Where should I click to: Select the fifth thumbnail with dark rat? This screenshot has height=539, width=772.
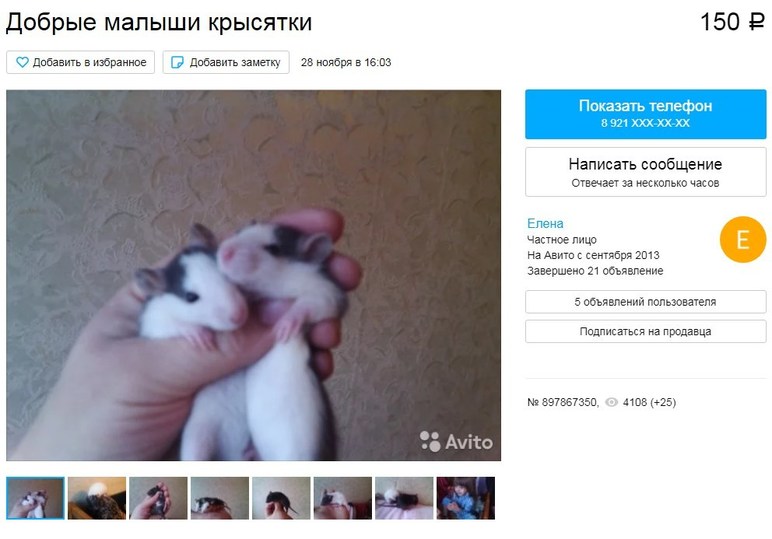tap(281, 498)
